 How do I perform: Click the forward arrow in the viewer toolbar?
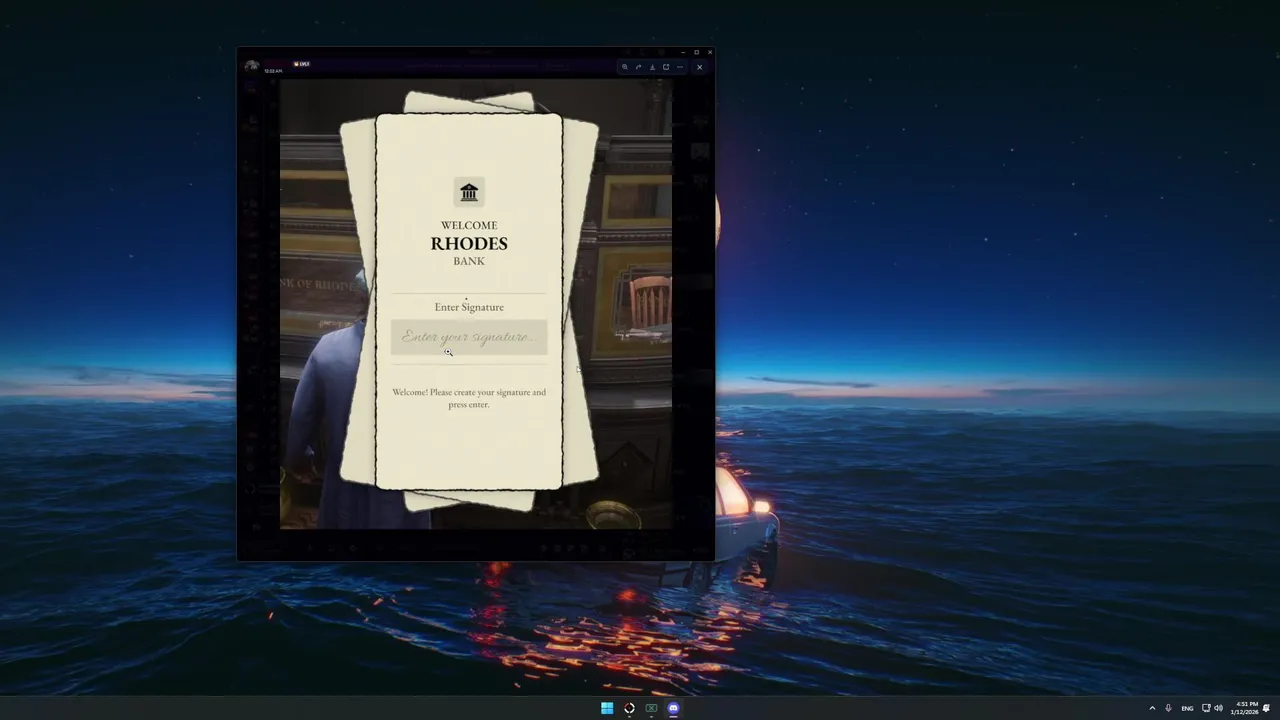point(638,67)
